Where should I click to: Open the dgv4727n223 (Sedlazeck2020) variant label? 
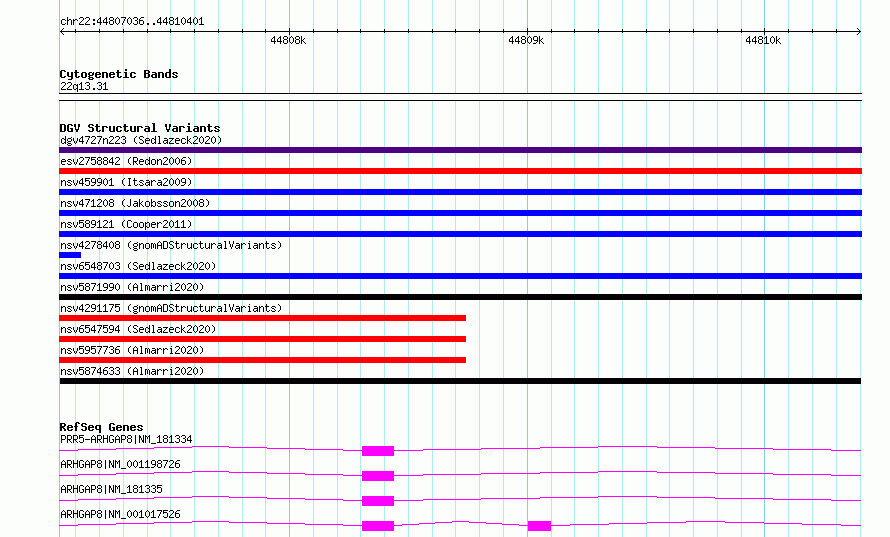[141, 140]
